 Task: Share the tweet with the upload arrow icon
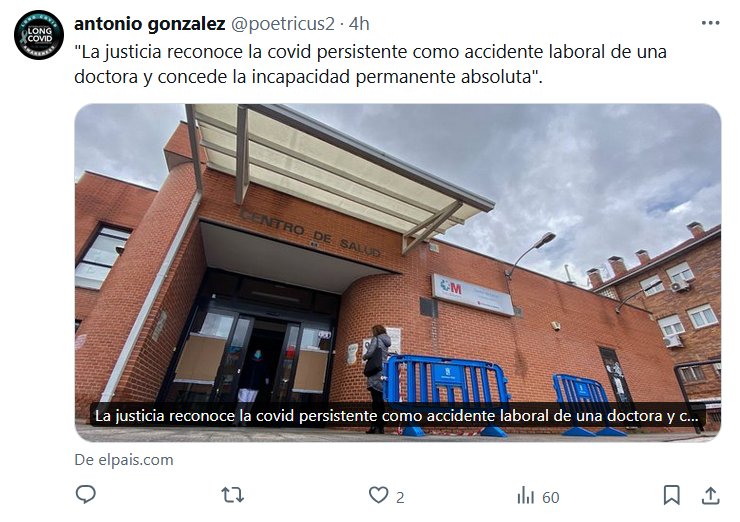[x=710, y=495]
